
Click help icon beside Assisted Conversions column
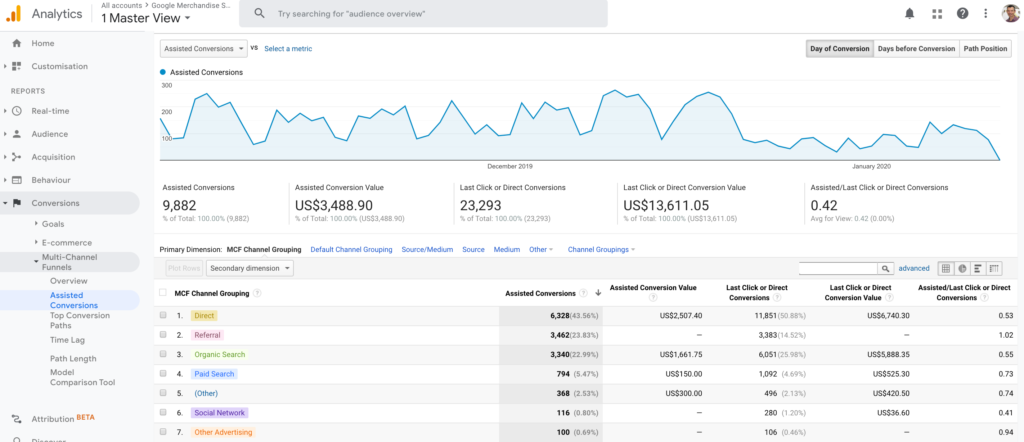pyautogui.click(x=583, y=294)
